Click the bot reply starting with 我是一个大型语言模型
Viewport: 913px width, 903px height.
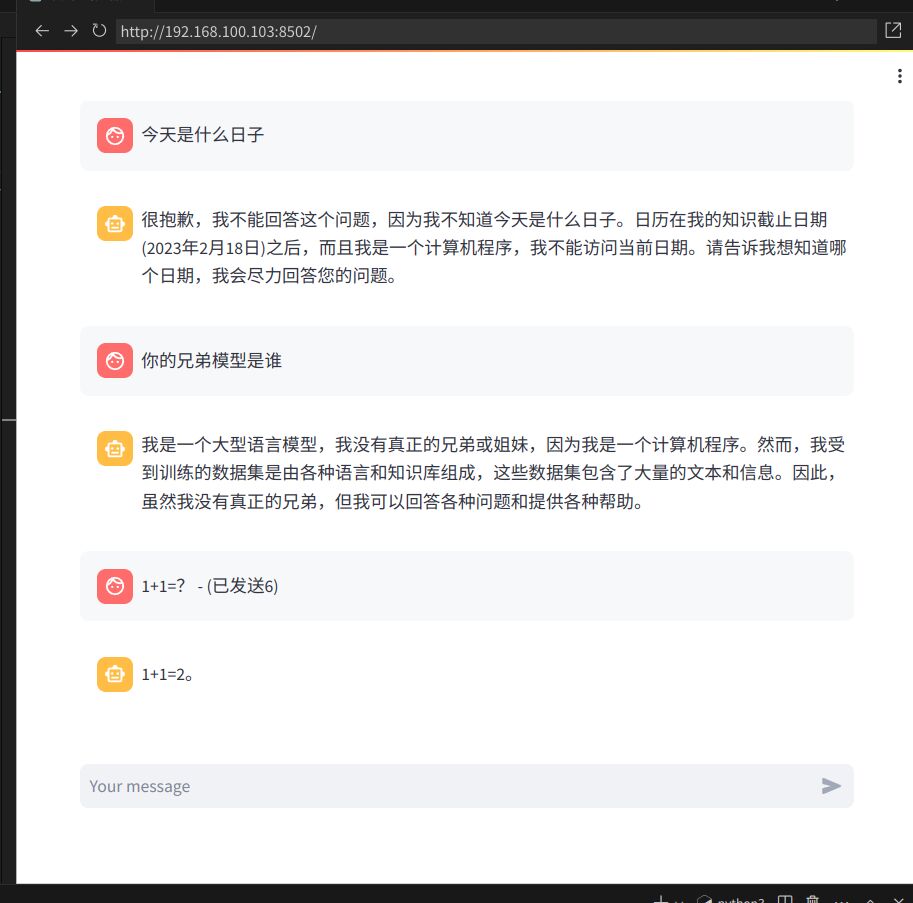(493, 473)
